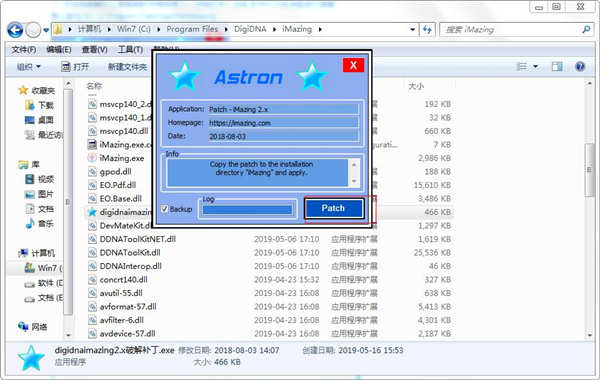The image size is (600, 380).
Task: Toggle the Backup checkbox
Action: pyautogui.click(x=165, y=209)
